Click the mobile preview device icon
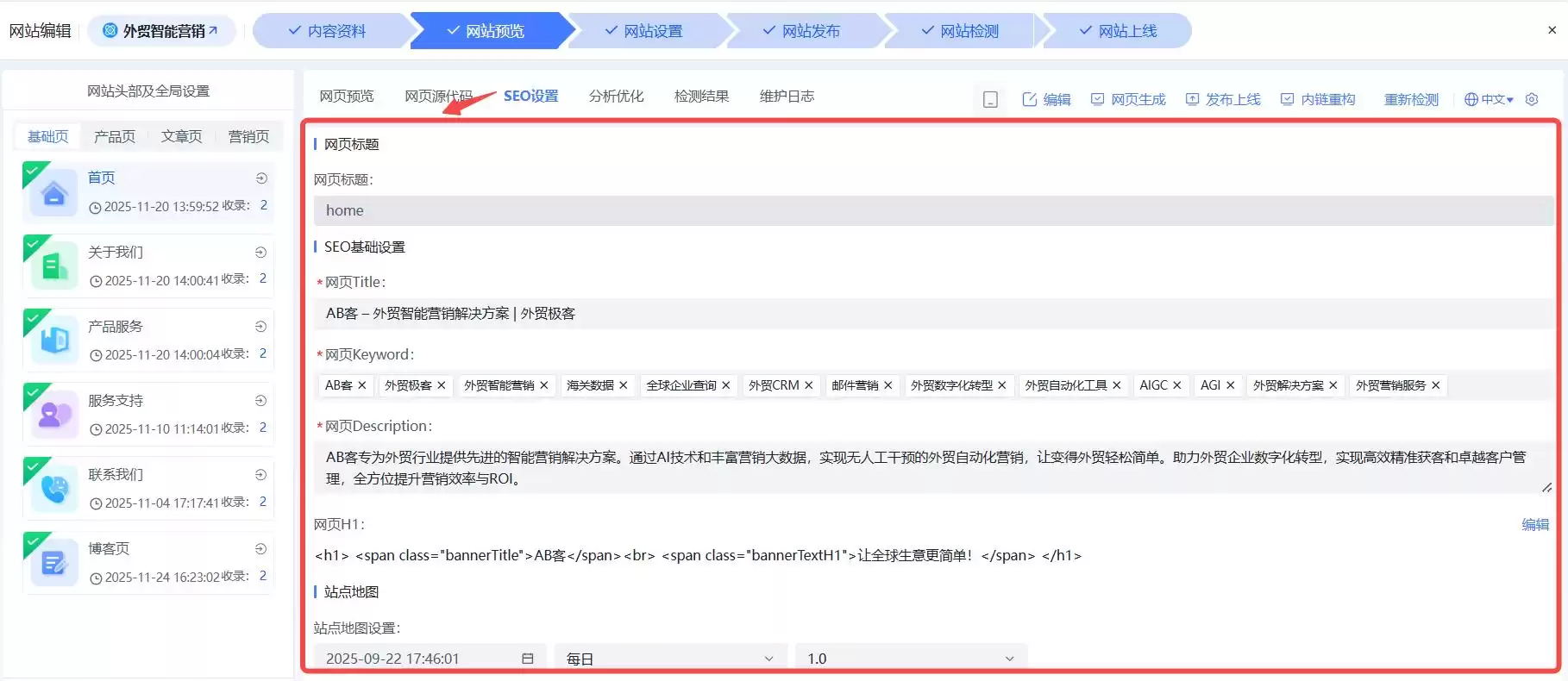The image size is (1568, 681). [x=990, y=99]
